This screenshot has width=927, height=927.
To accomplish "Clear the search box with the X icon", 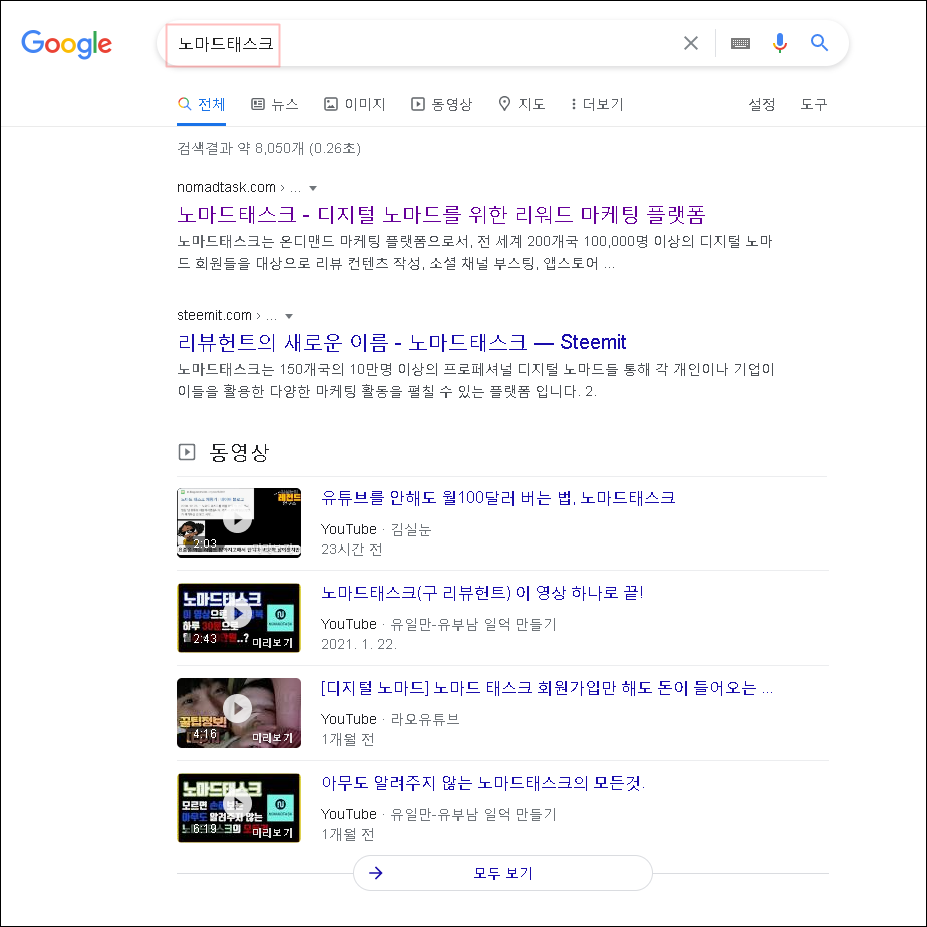I will coord(691,43).
